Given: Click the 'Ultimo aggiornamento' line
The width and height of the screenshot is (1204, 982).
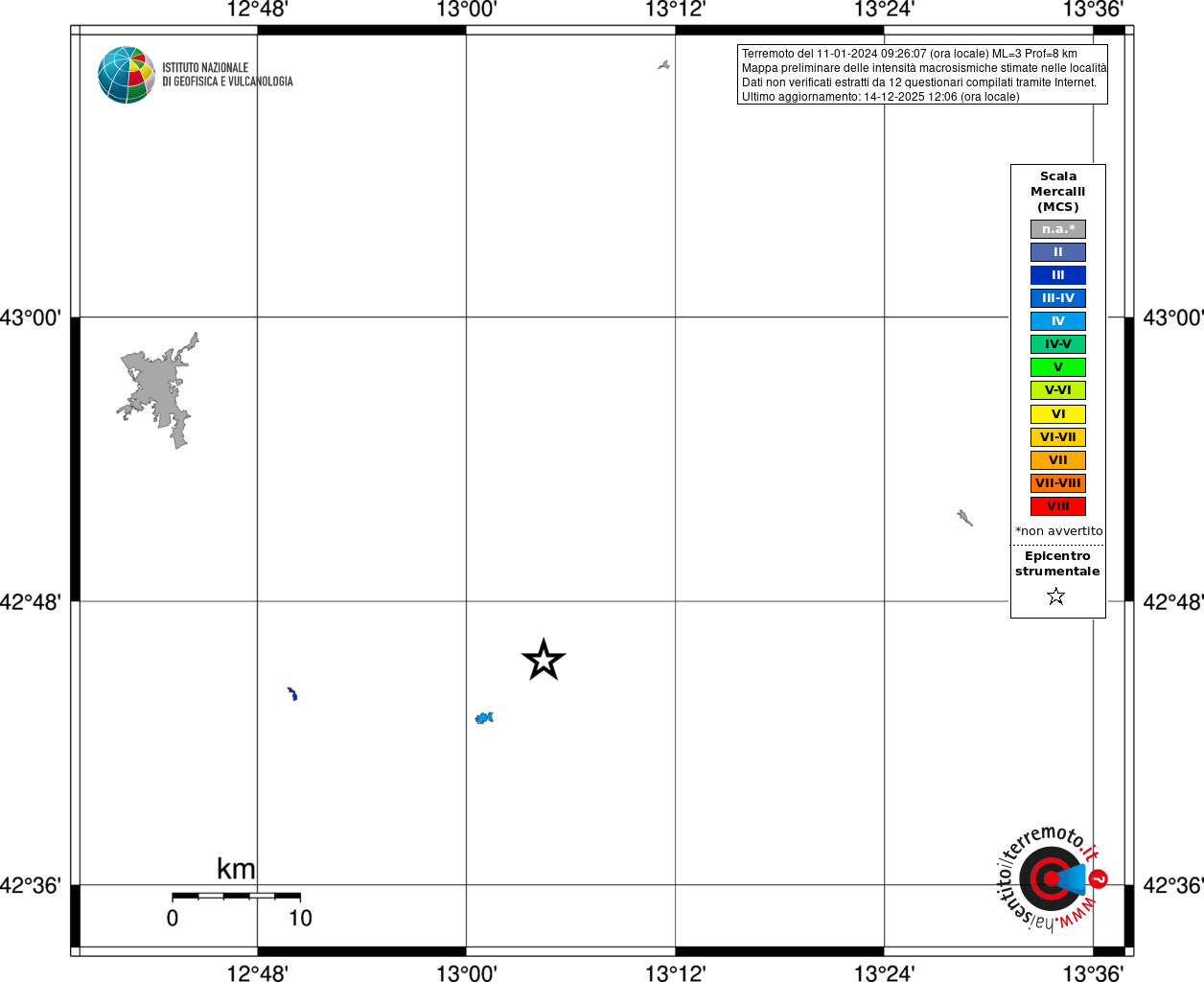Looking at the screenshot, I should pos(880,97).
